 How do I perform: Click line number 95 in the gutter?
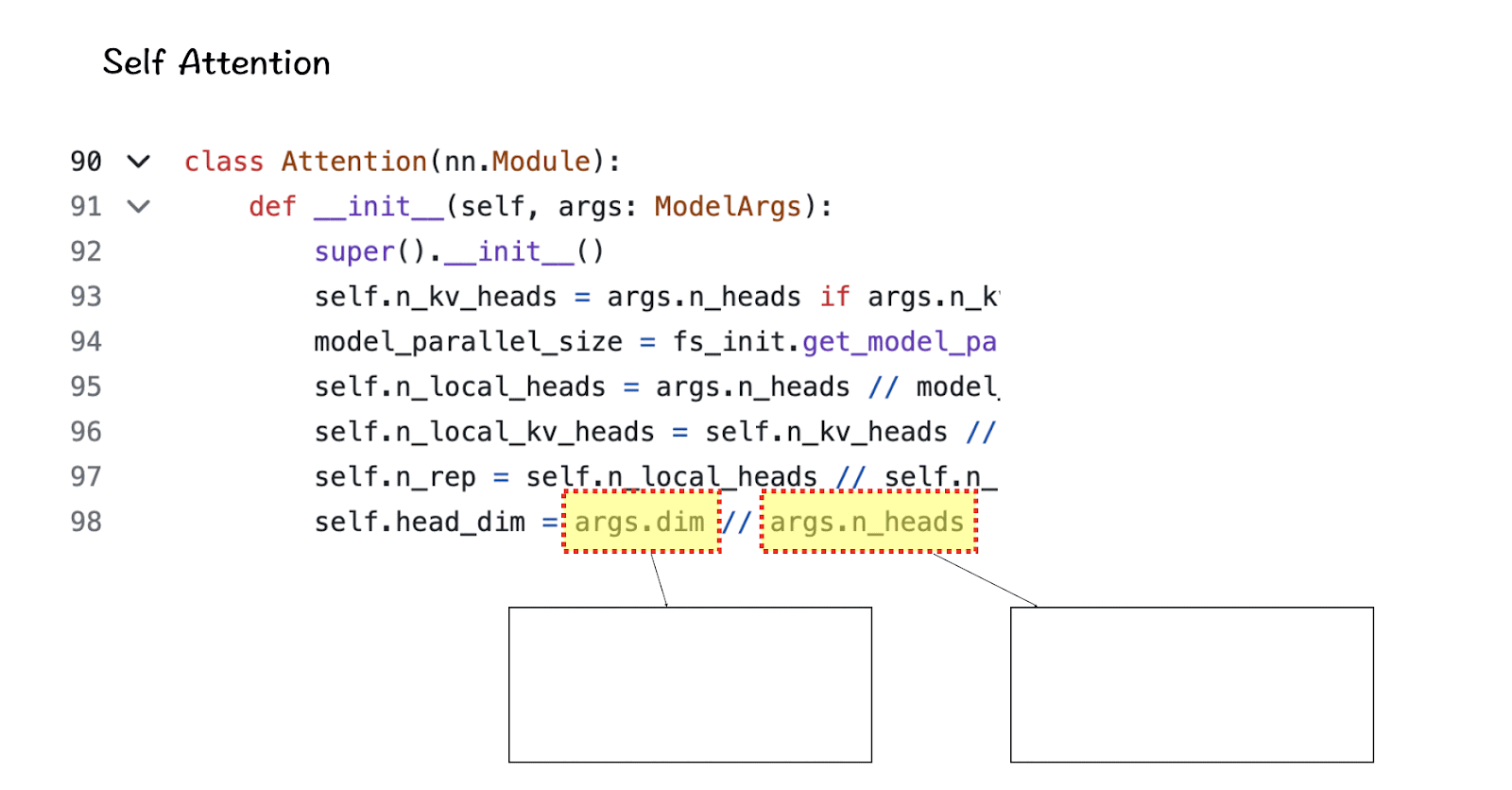(86, 386)
